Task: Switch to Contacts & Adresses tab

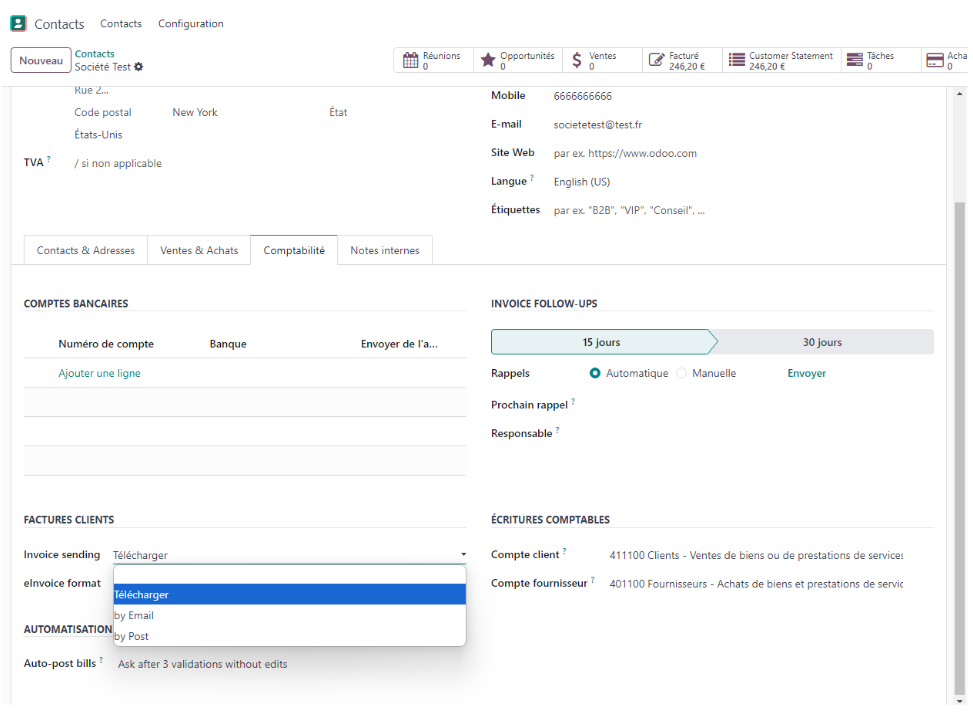Action: click(86, 250)
